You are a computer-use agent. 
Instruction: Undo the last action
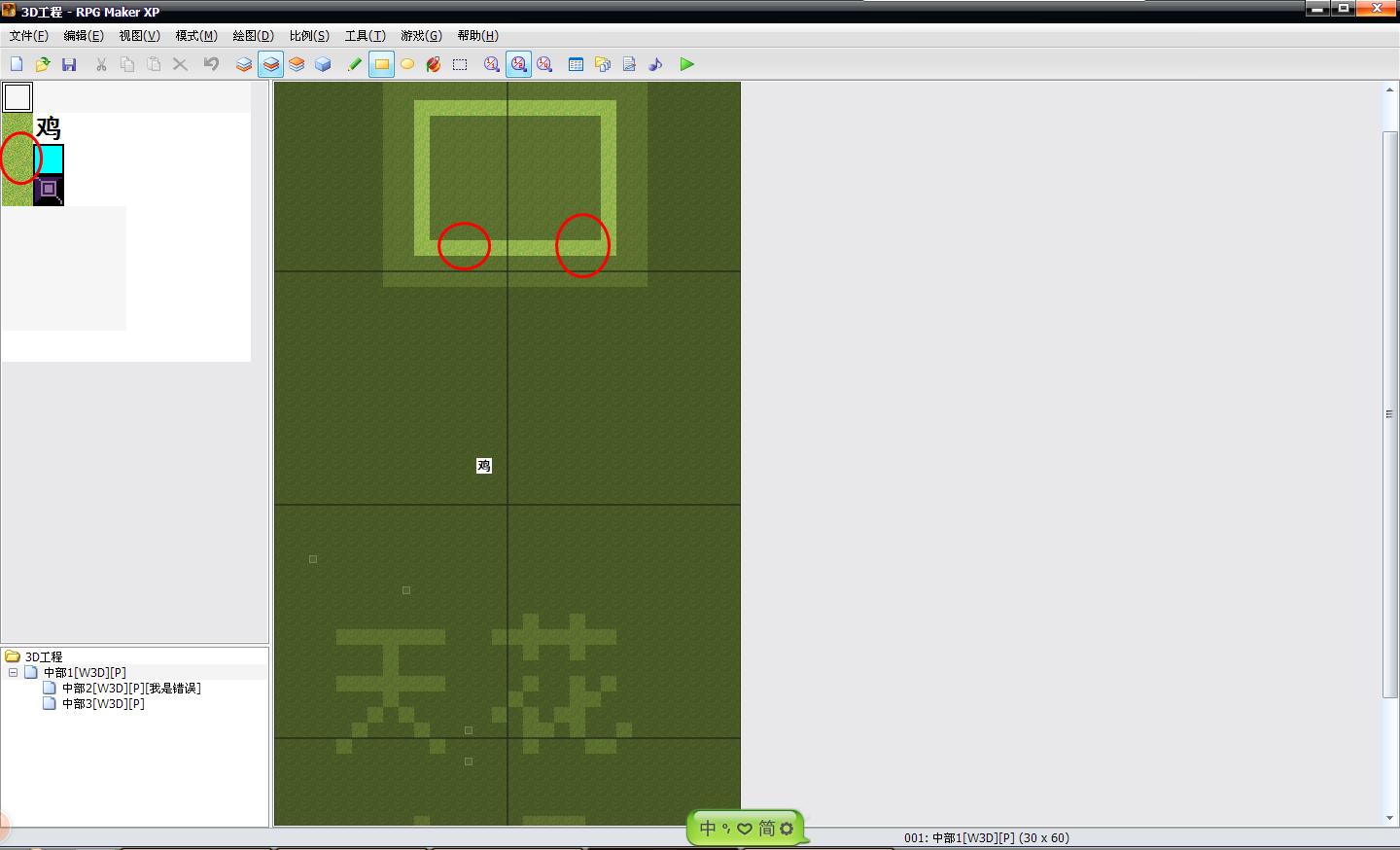point(211,64)
